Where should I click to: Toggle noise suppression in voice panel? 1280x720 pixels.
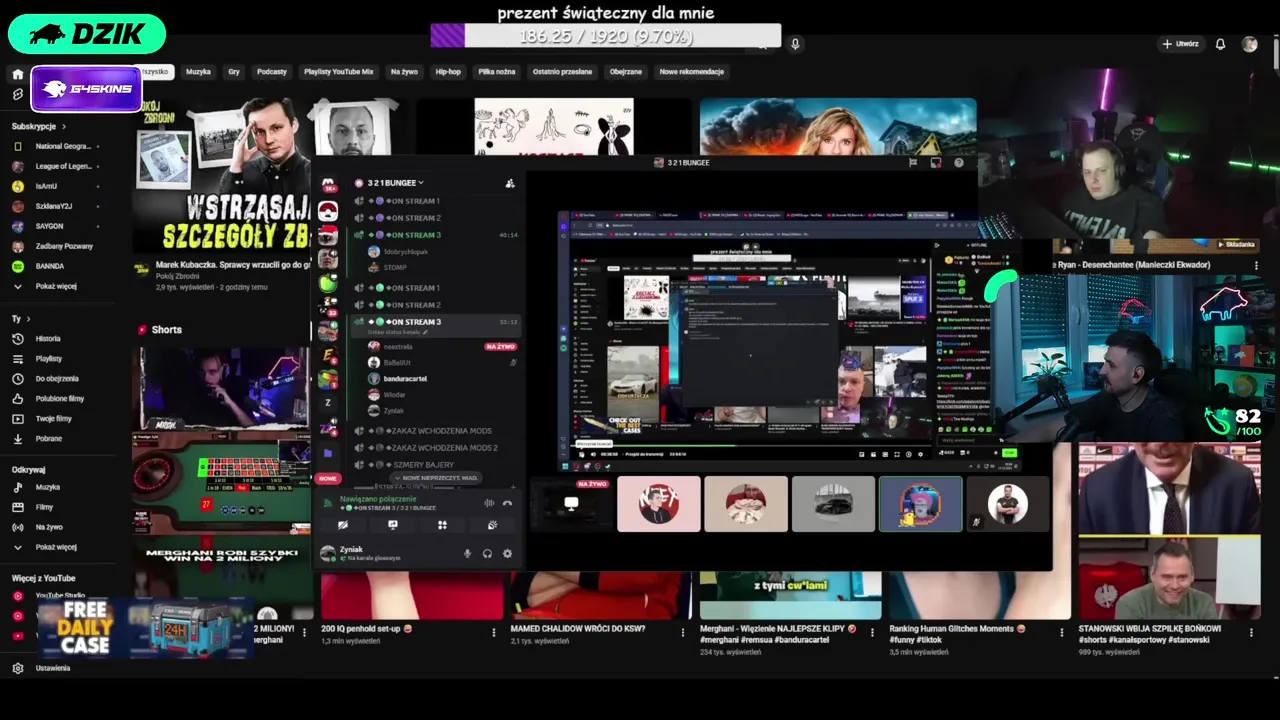tap(488, 503)
